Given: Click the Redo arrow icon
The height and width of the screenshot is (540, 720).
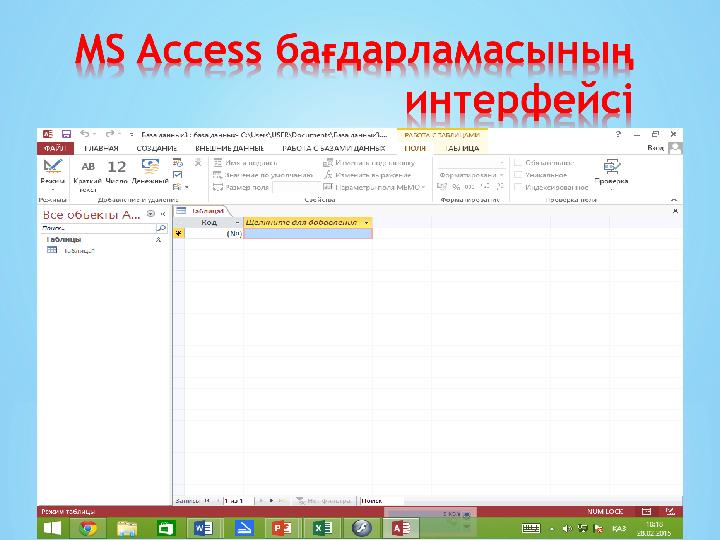Looking at the screenshot, I should click(110, 134).
